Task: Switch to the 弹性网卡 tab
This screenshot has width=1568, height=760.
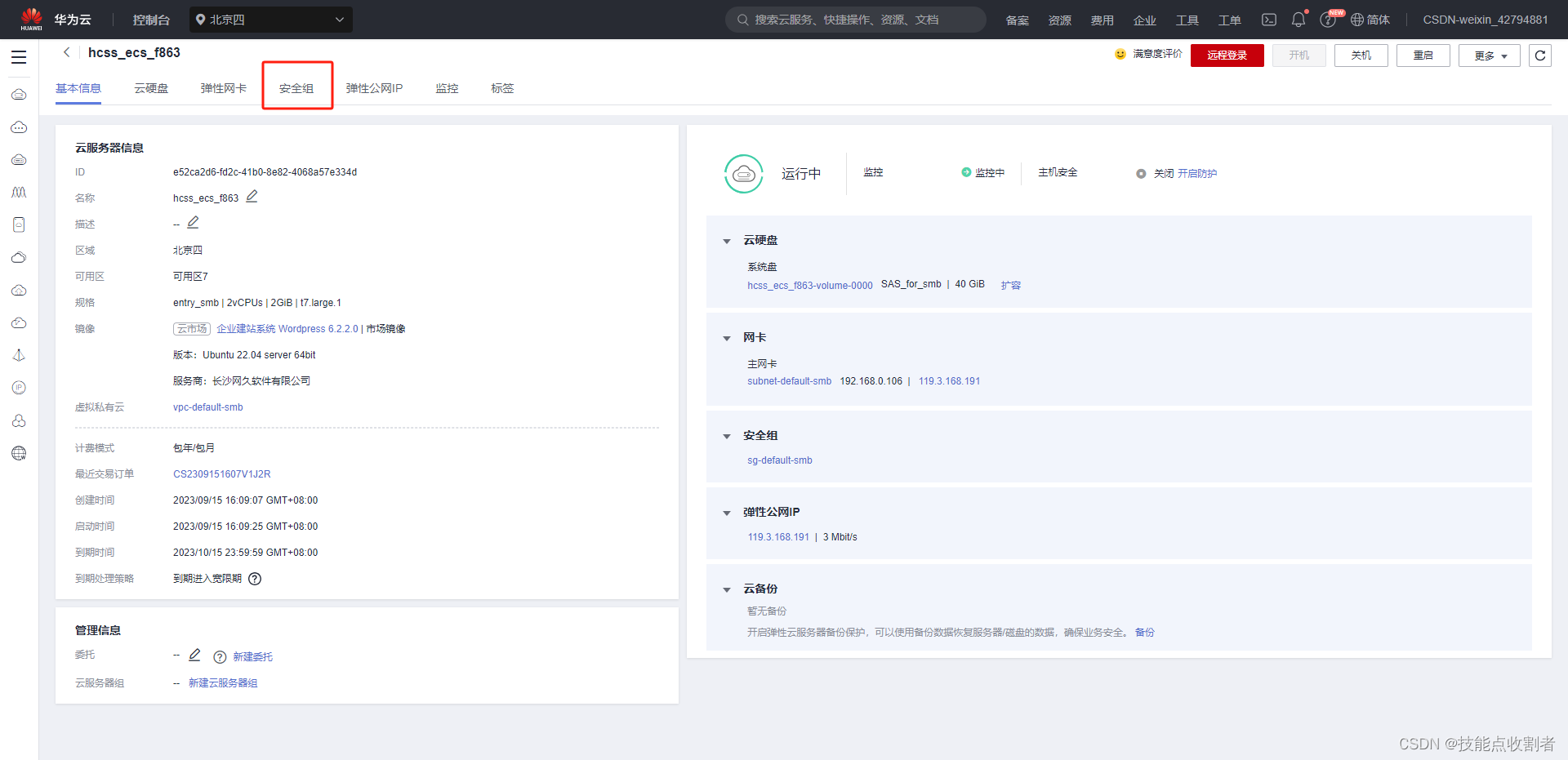Action: (x=224, y=88)
